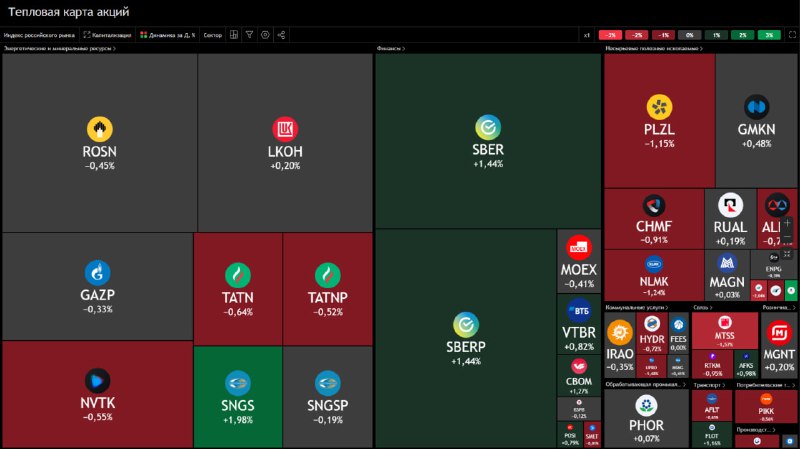Viewport: 800px width, 449px height.
Task: Open the filter funnel icon
Action: pyautogui.click(x=249, y=35)
